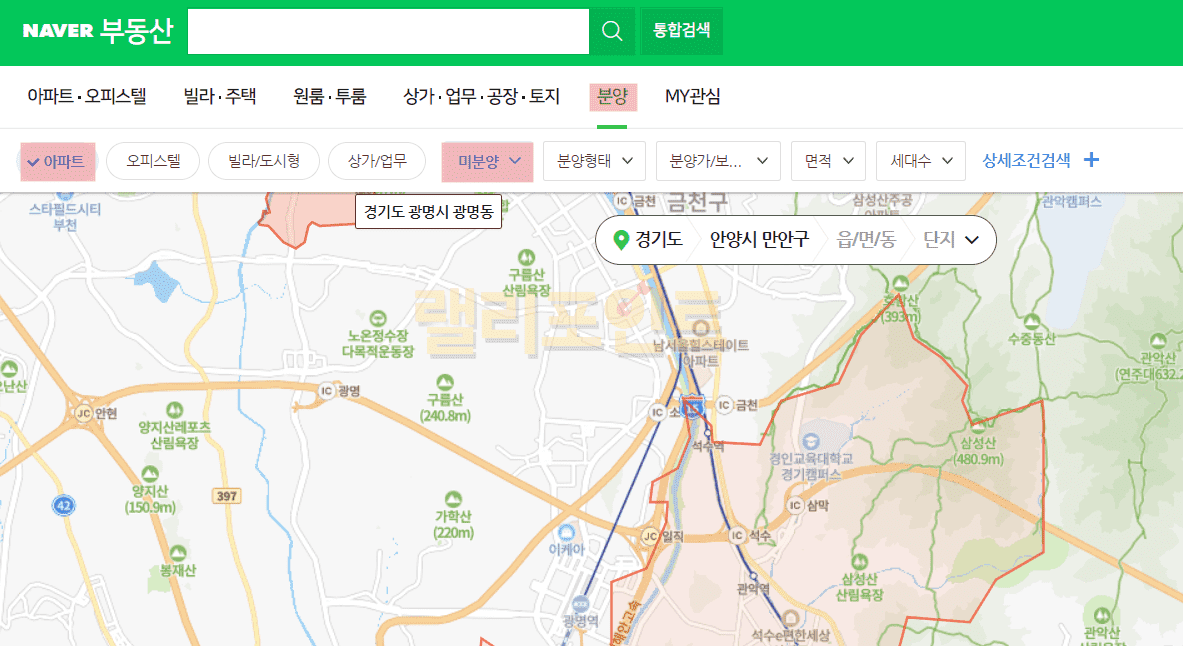Click the 광명 IC interchange marker

325,390
